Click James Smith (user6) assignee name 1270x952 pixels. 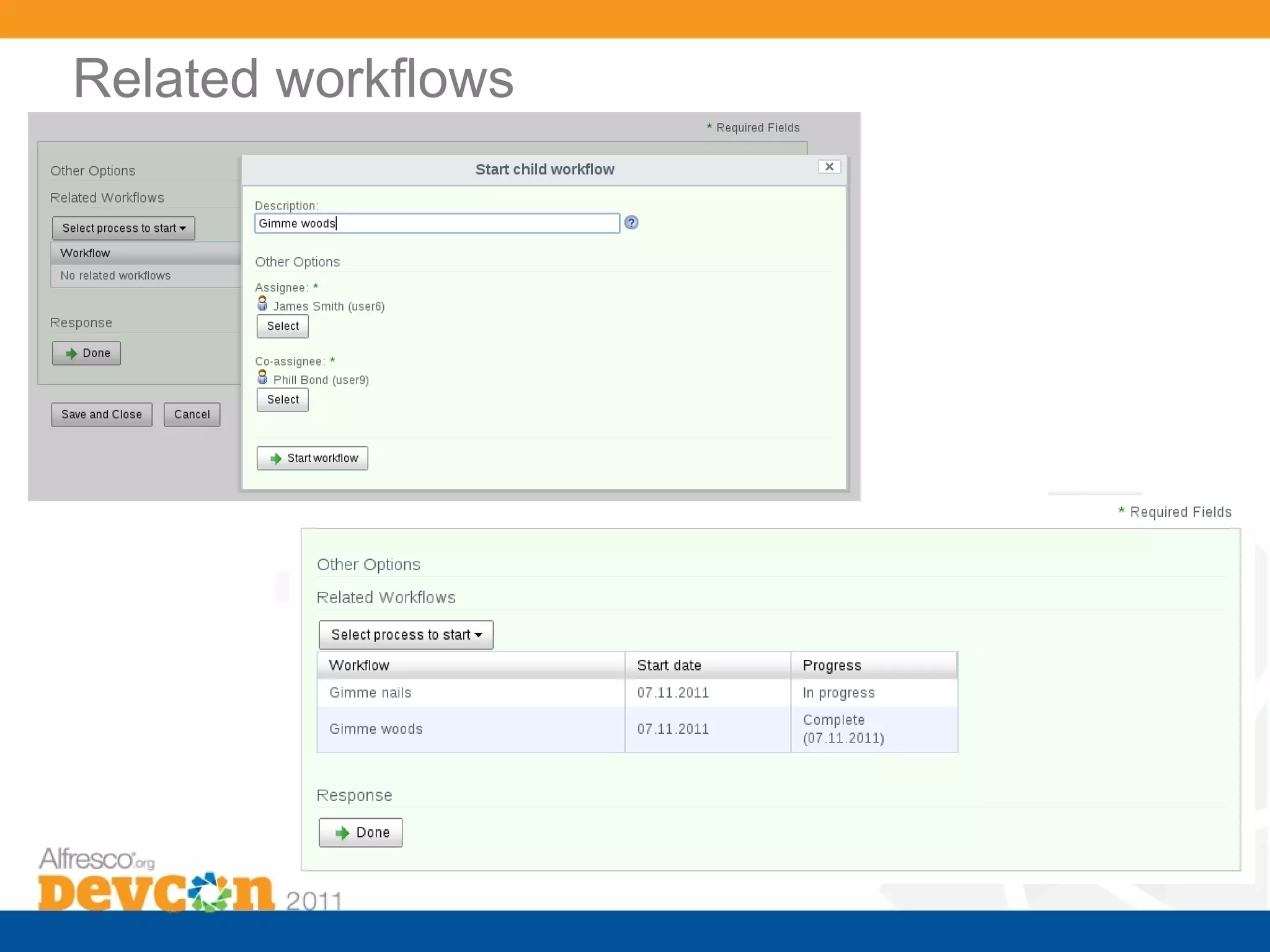(x=329, y=306)
